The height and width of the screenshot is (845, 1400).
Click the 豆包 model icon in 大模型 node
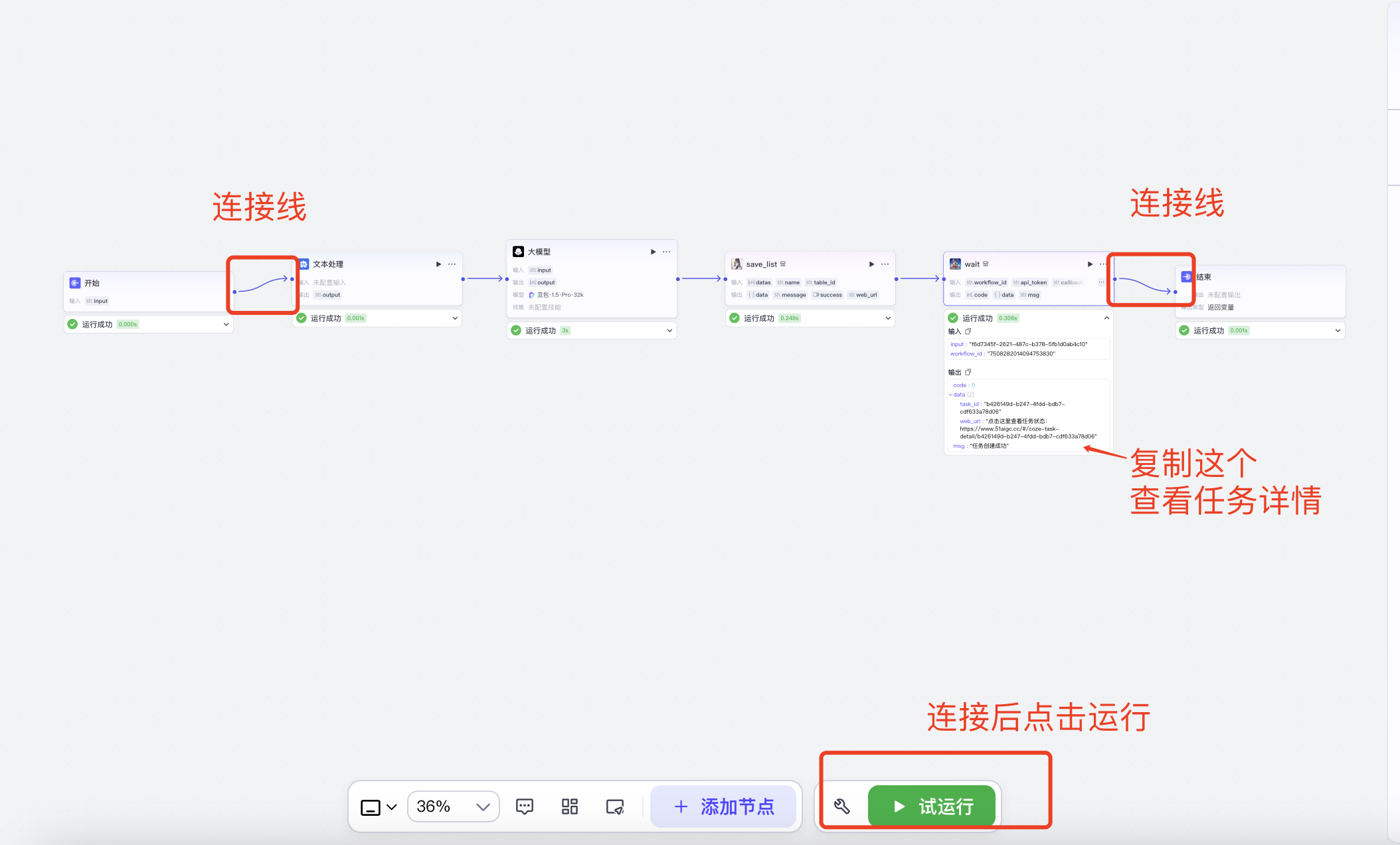click(x=531, y=295)
